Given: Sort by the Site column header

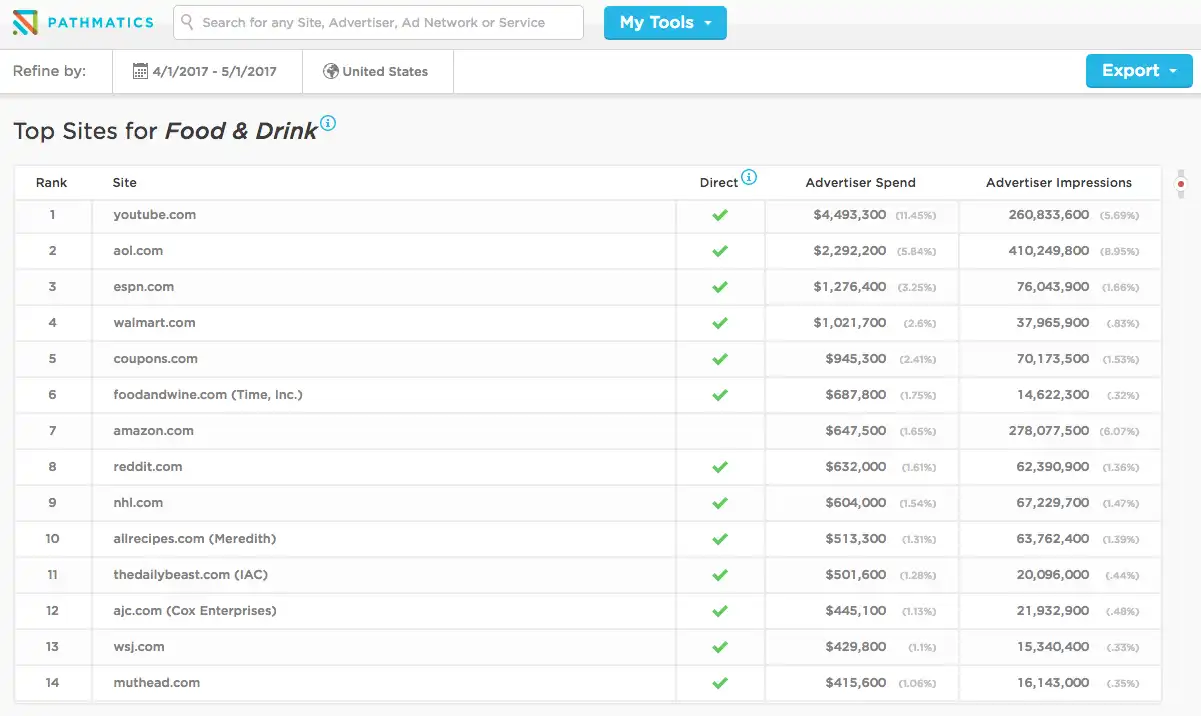Looking at the screenshot, I should point(125,183).
